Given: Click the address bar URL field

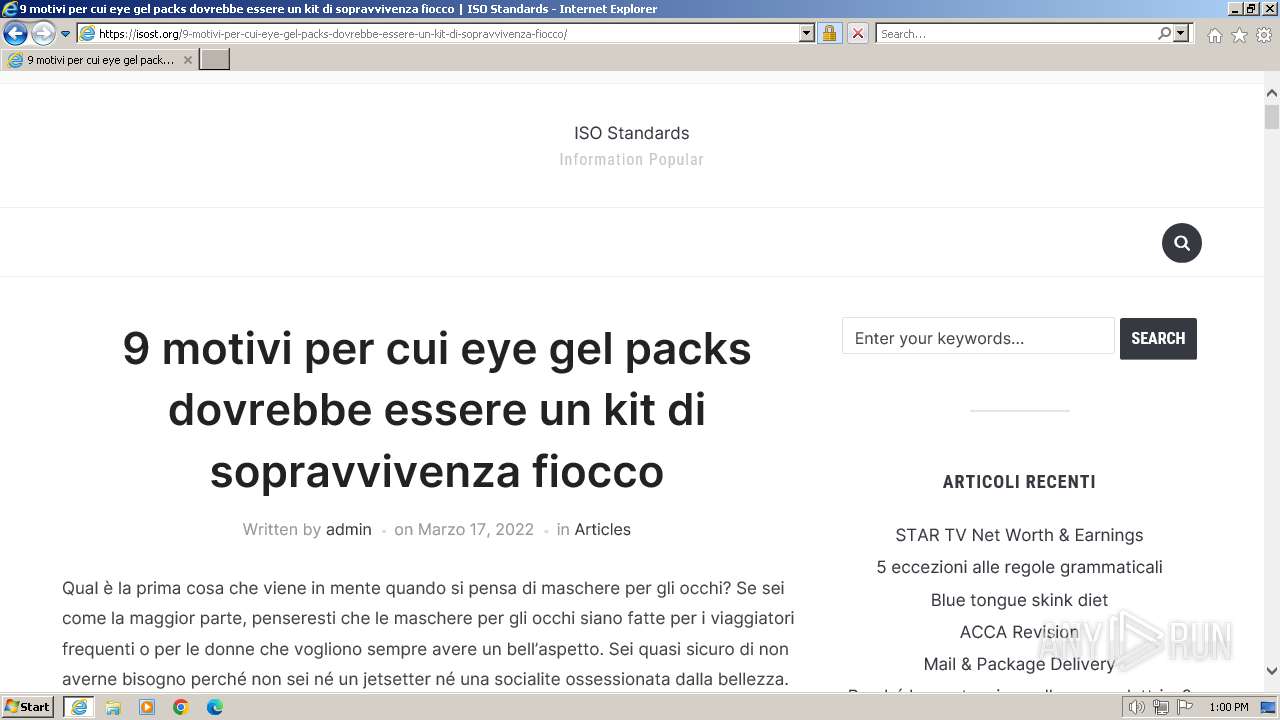Looking at the screenshot, I should click(x=438, y=34).
